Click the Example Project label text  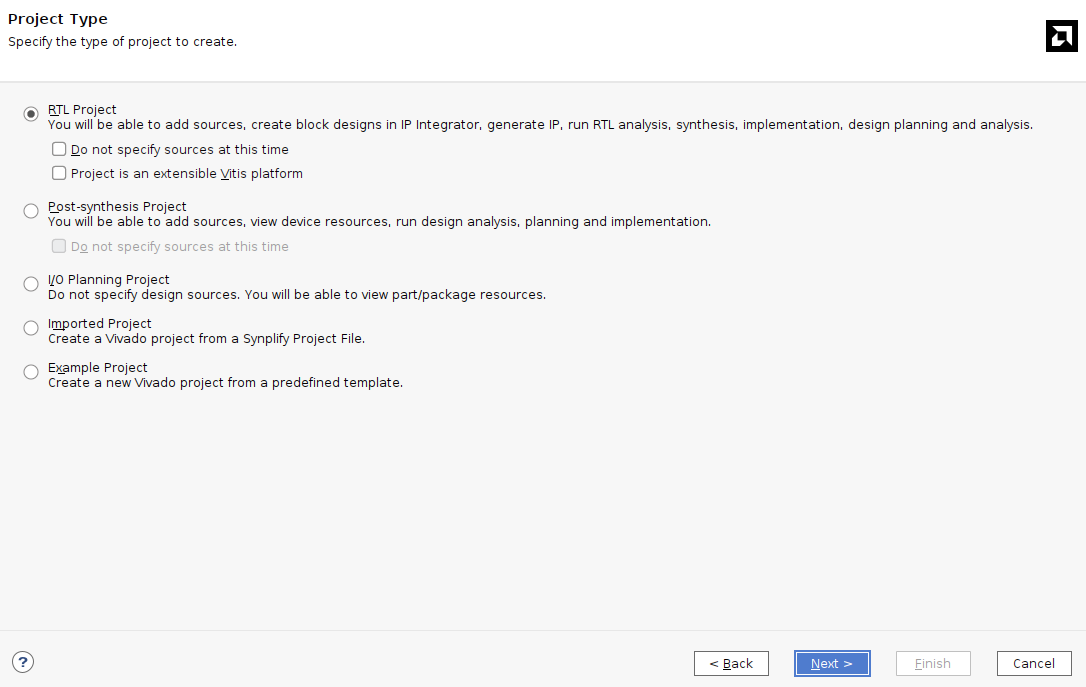(x=98, y=367)
